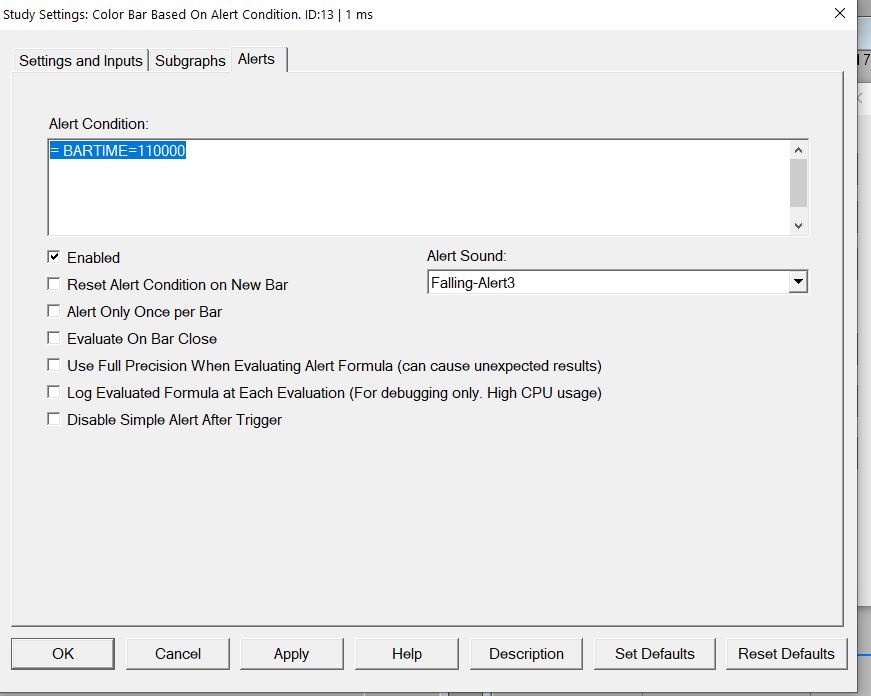Viewport: 871px width, 696px height.
Task: Open Help for this study
Action: click(407, 654)
